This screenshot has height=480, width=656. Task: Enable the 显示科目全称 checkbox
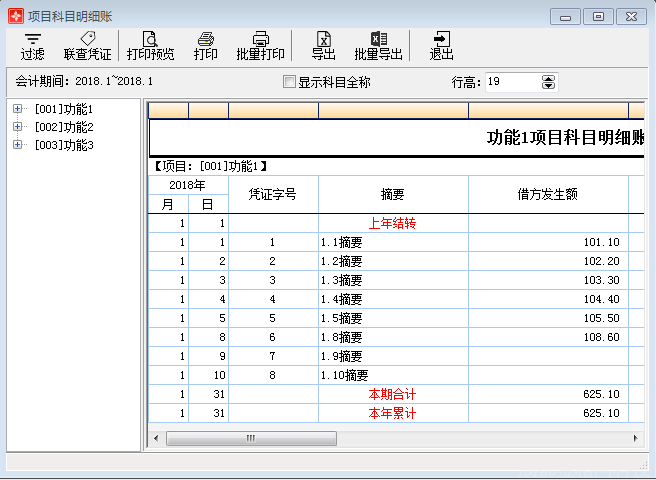click(290, 82)
